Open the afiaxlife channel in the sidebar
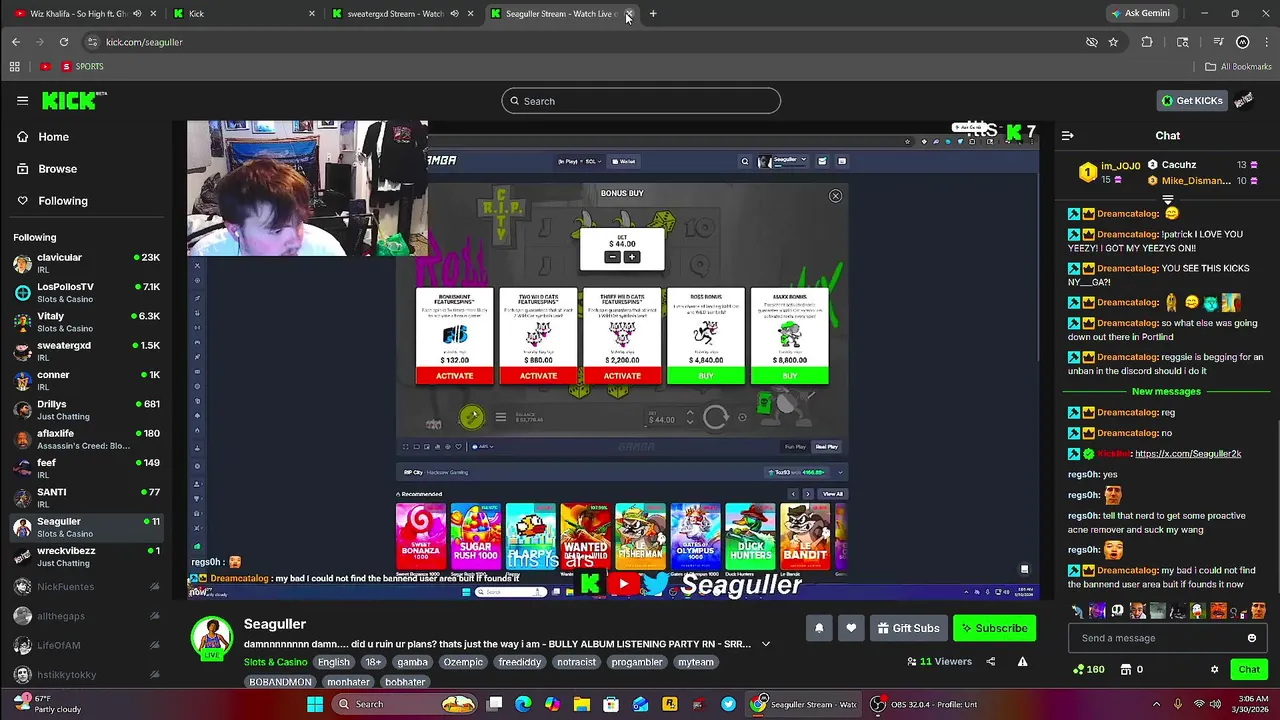Viewport: 1280px width, 720px height. point(85,439)
